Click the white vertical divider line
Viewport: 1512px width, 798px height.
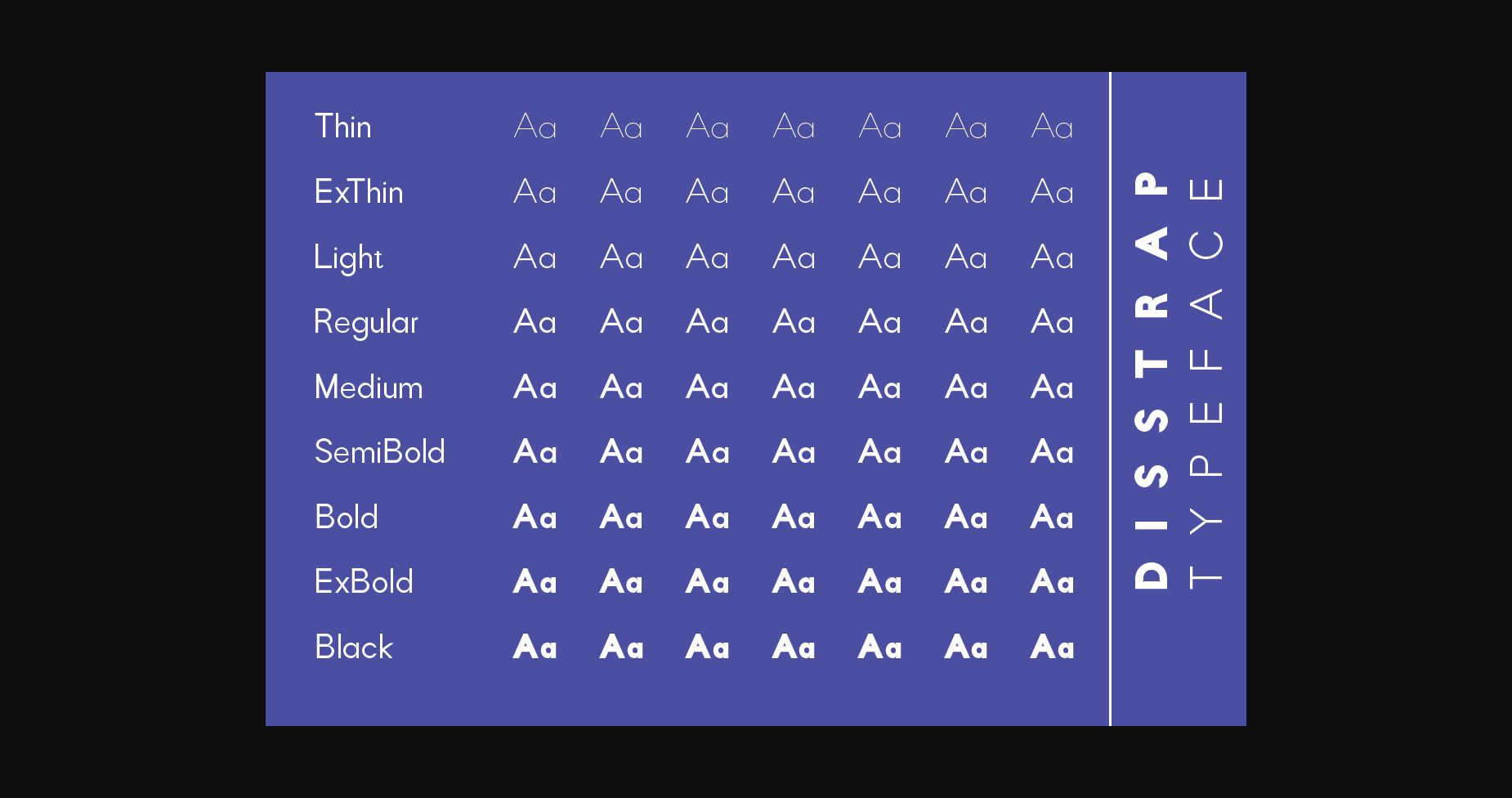pyautogui.click(x=1110, y=399)
